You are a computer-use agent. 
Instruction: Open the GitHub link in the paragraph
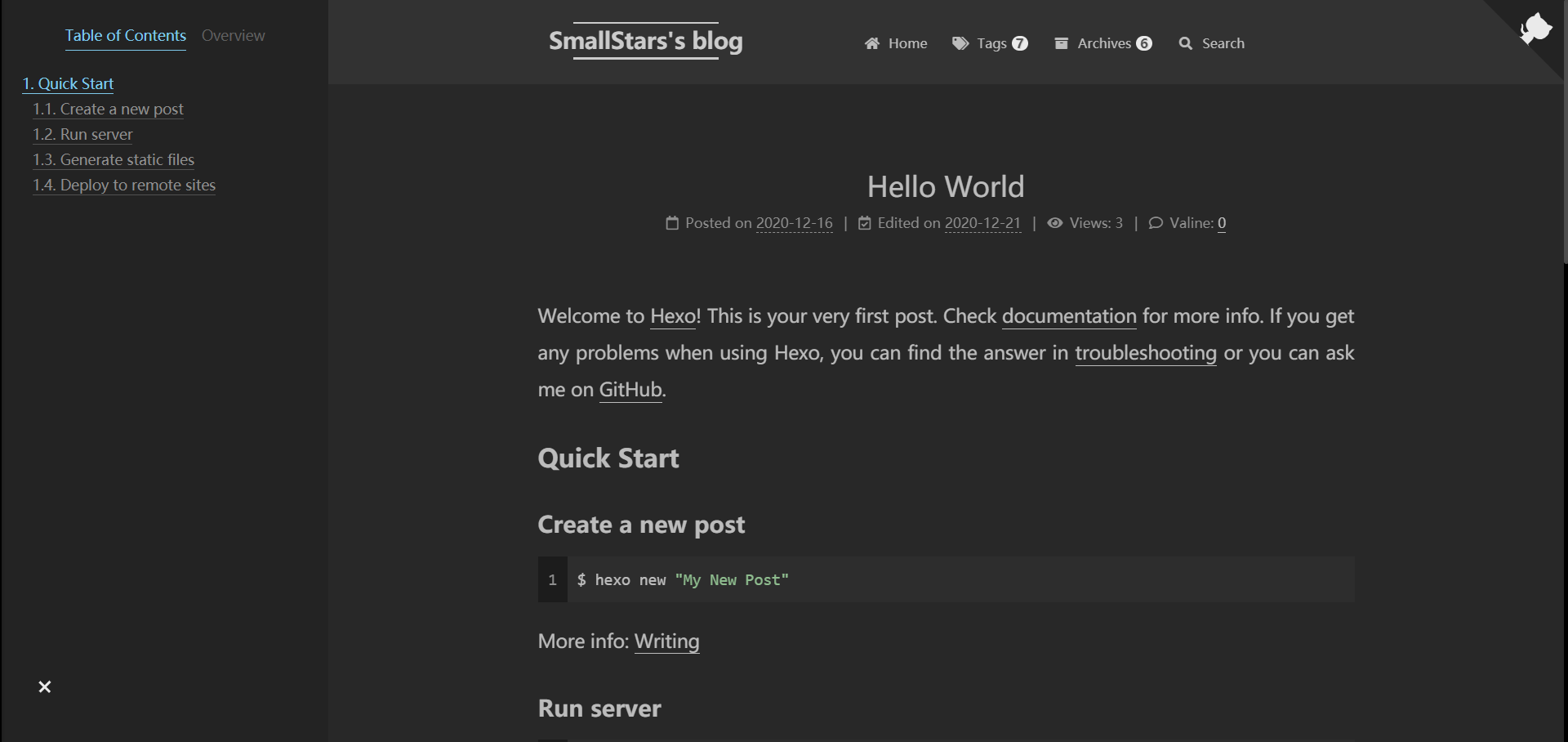pos(630,390)
